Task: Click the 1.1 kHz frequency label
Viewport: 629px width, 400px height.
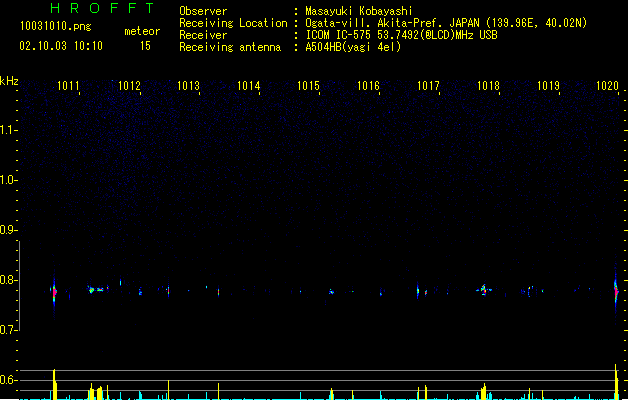Action: tap(8, 130)
